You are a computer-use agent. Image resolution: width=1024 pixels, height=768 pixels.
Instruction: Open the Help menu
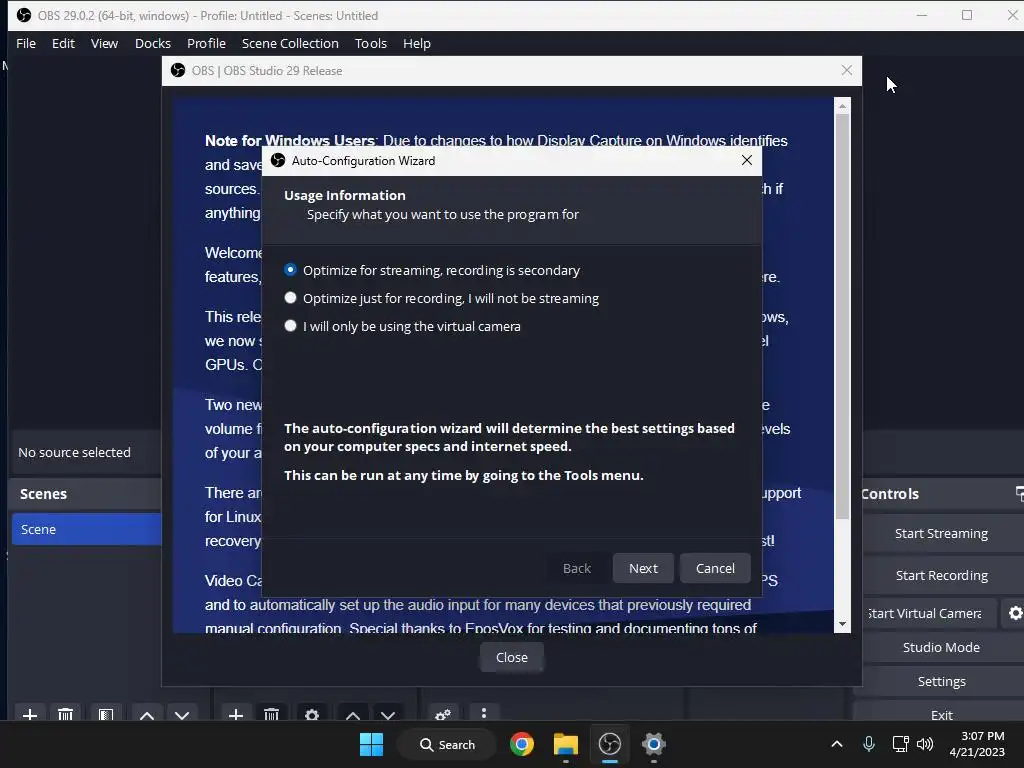pos(417,43)
